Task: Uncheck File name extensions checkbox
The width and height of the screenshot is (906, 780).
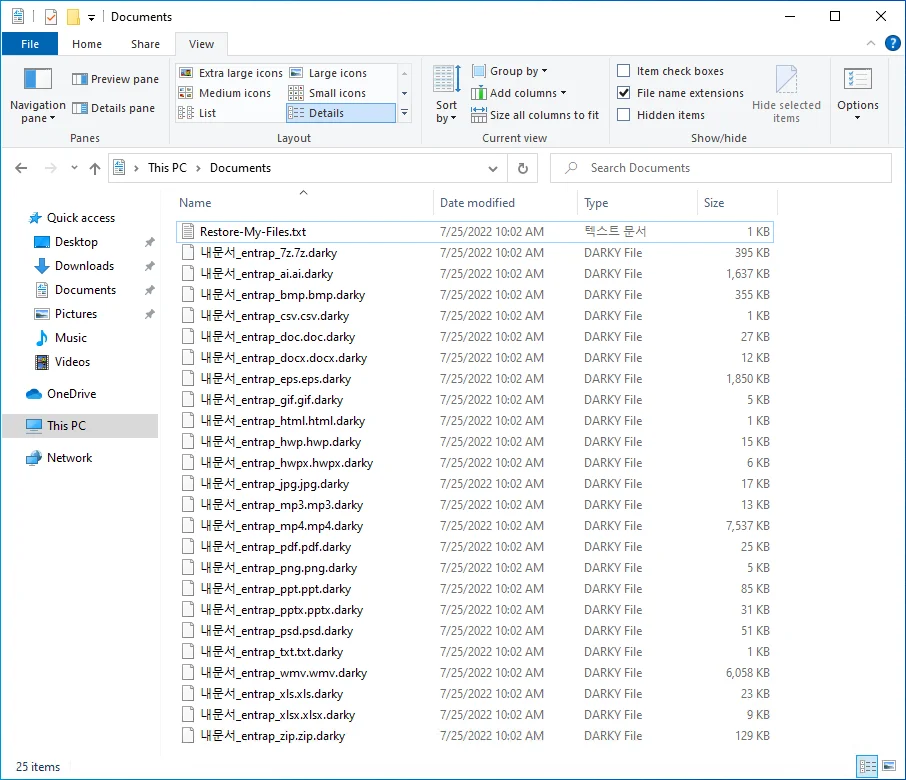Action: [x=624, y=93]
